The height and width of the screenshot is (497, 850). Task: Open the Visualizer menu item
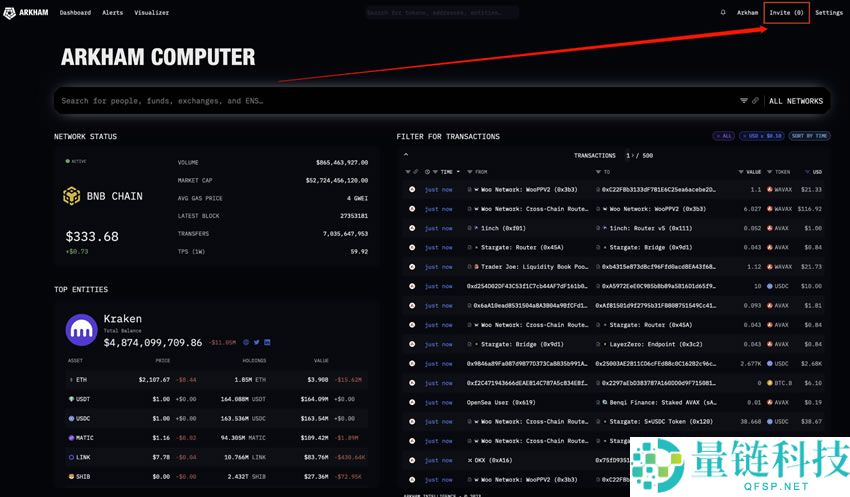151,13
